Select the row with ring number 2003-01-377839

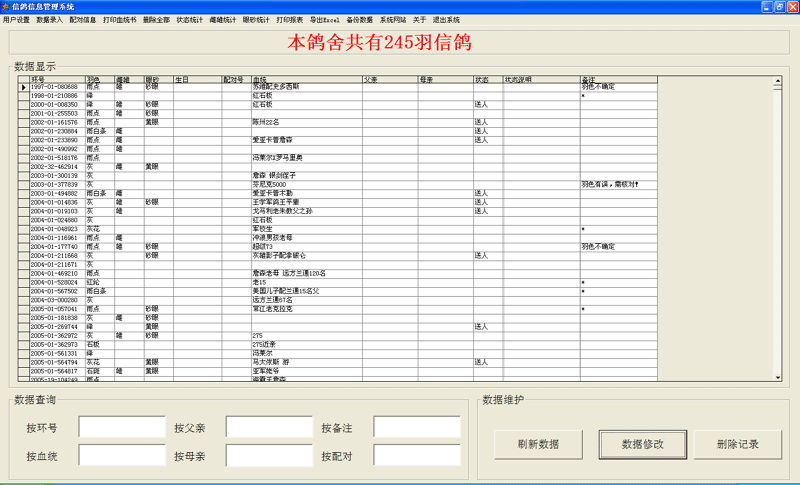[55, 184]
